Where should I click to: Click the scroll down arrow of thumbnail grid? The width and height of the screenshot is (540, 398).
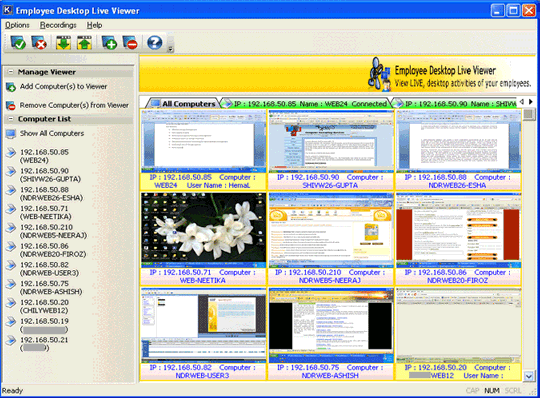[529, 376]
